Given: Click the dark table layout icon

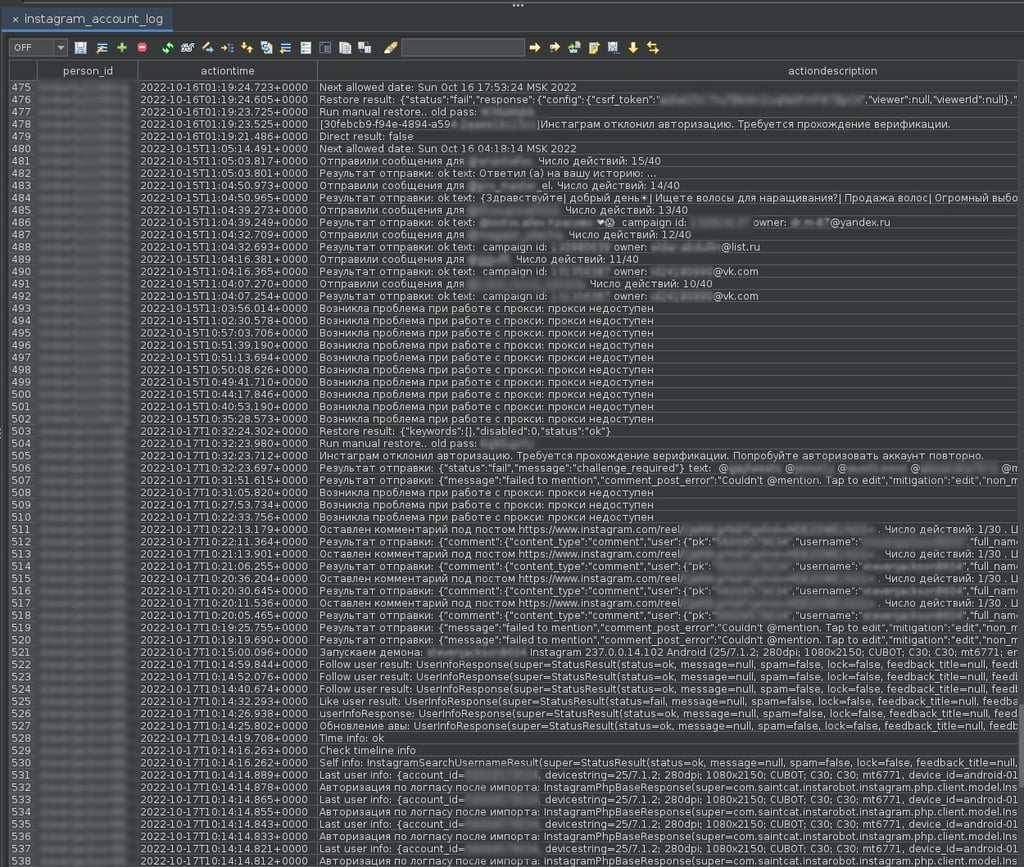Looking at the screenshot, I should (325, 48).
